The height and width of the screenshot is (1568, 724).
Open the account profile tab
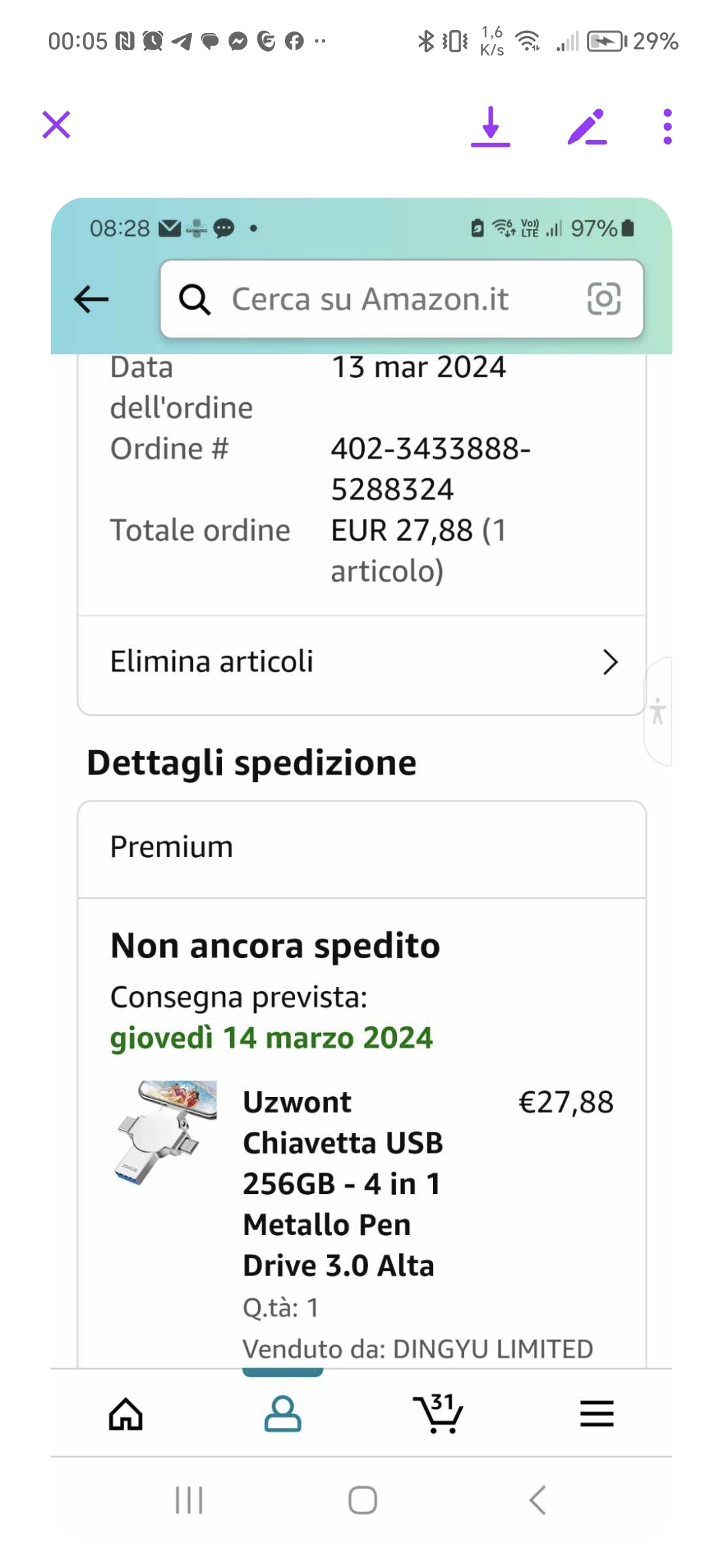click(x=282, y=1414)
